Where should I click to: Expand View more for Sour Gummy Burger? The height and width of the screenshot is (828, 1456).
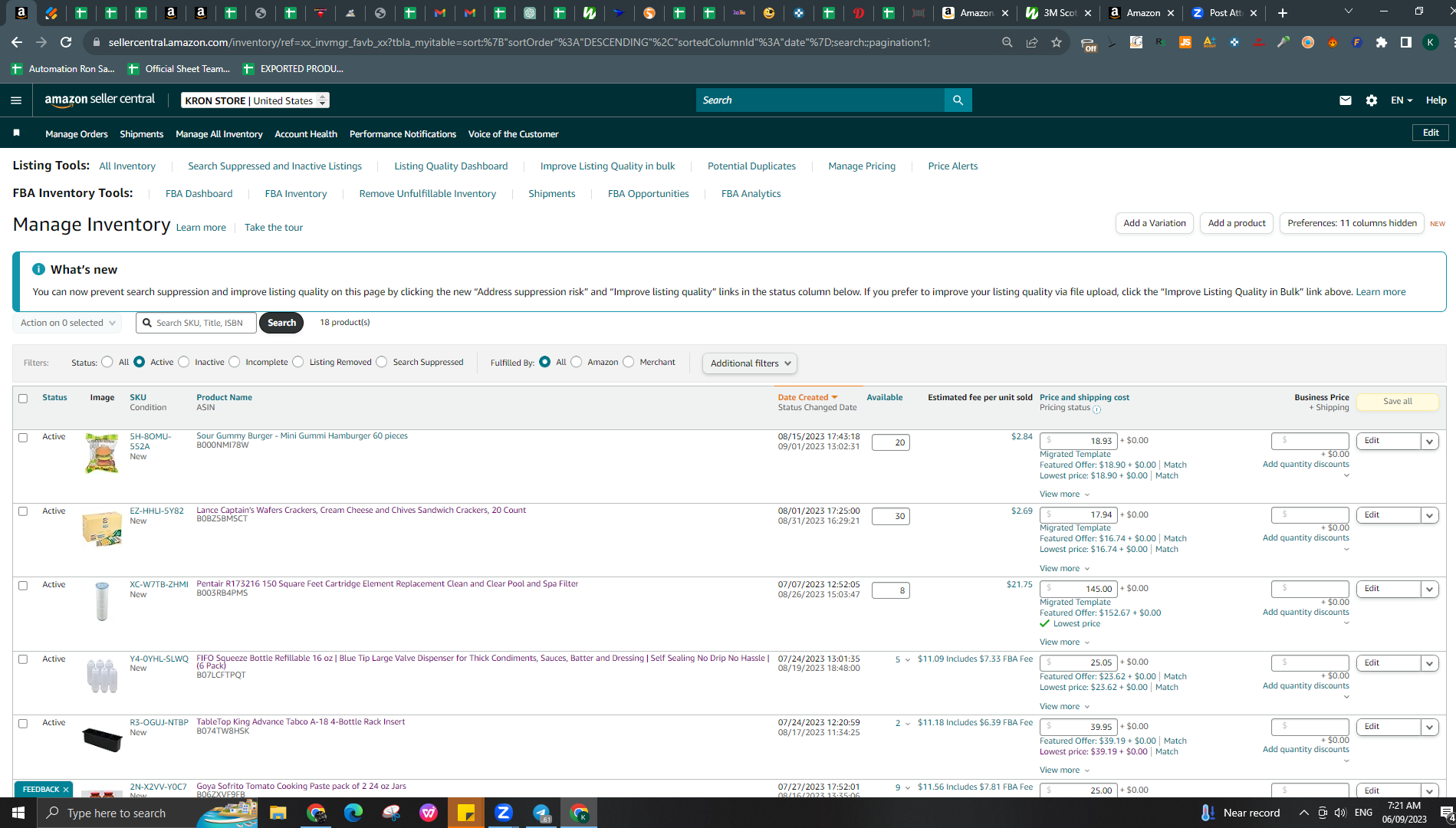[x=1064, y=495]
